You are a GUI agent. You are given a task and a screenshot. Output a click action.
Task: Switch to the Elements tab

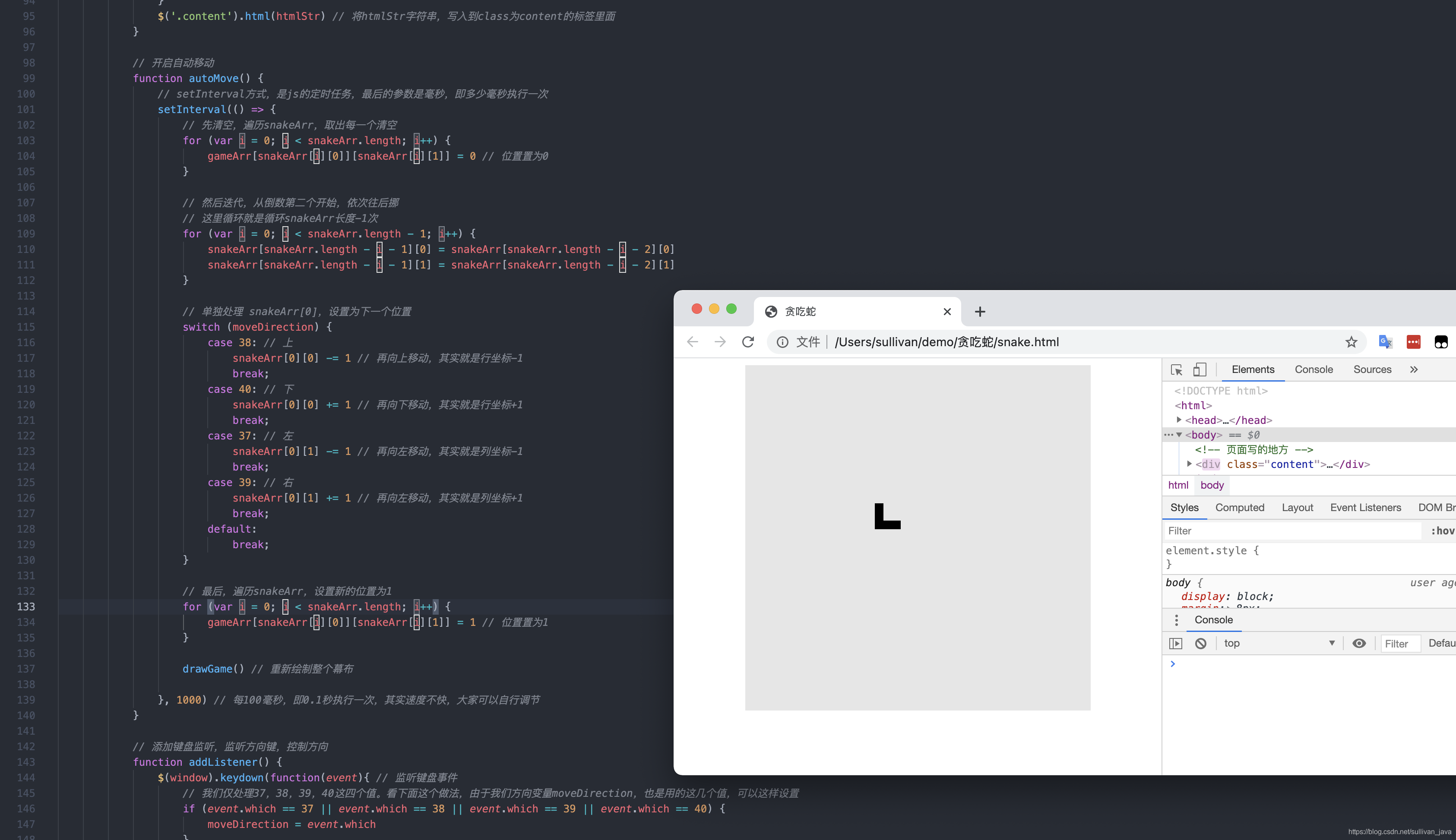(1253, 370)
